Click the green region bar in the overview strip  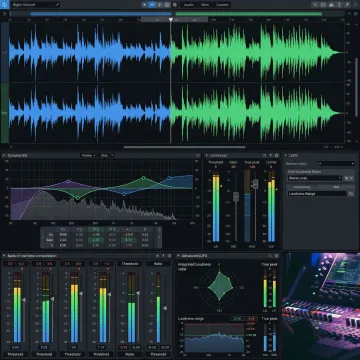coord(248,14)
